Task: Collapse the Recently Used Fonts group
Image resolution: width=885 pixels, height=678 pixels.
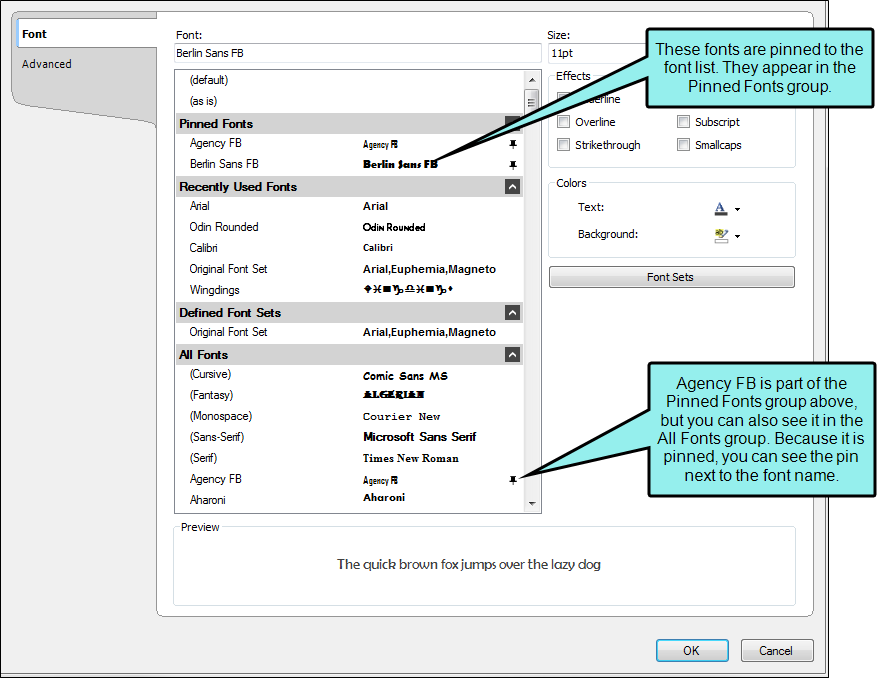Action: pyautogui.click(x=512, y=187)
